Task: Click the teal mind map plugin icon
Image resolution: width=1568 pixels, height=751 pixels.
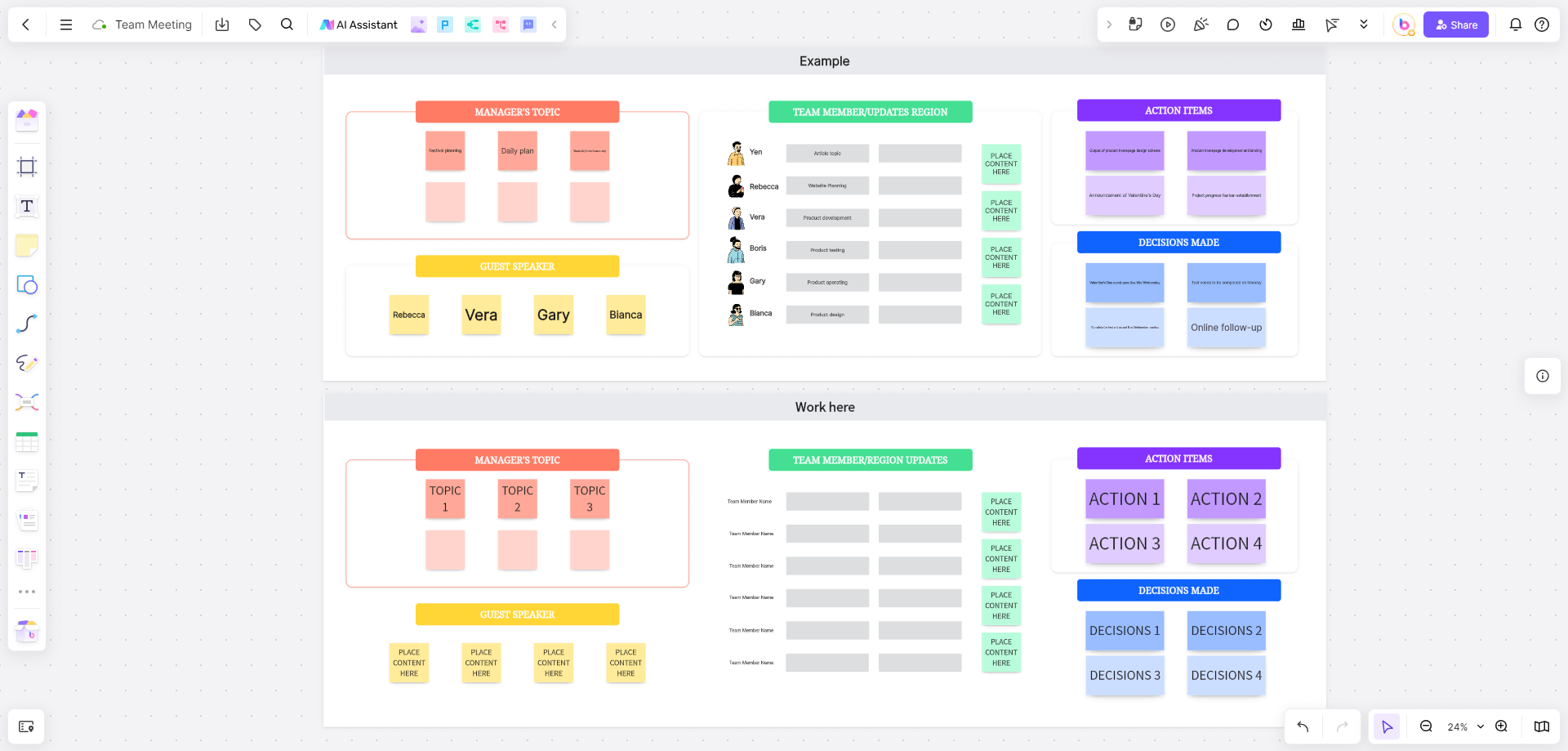Action: pyautogui.click(x=473, y=25)
